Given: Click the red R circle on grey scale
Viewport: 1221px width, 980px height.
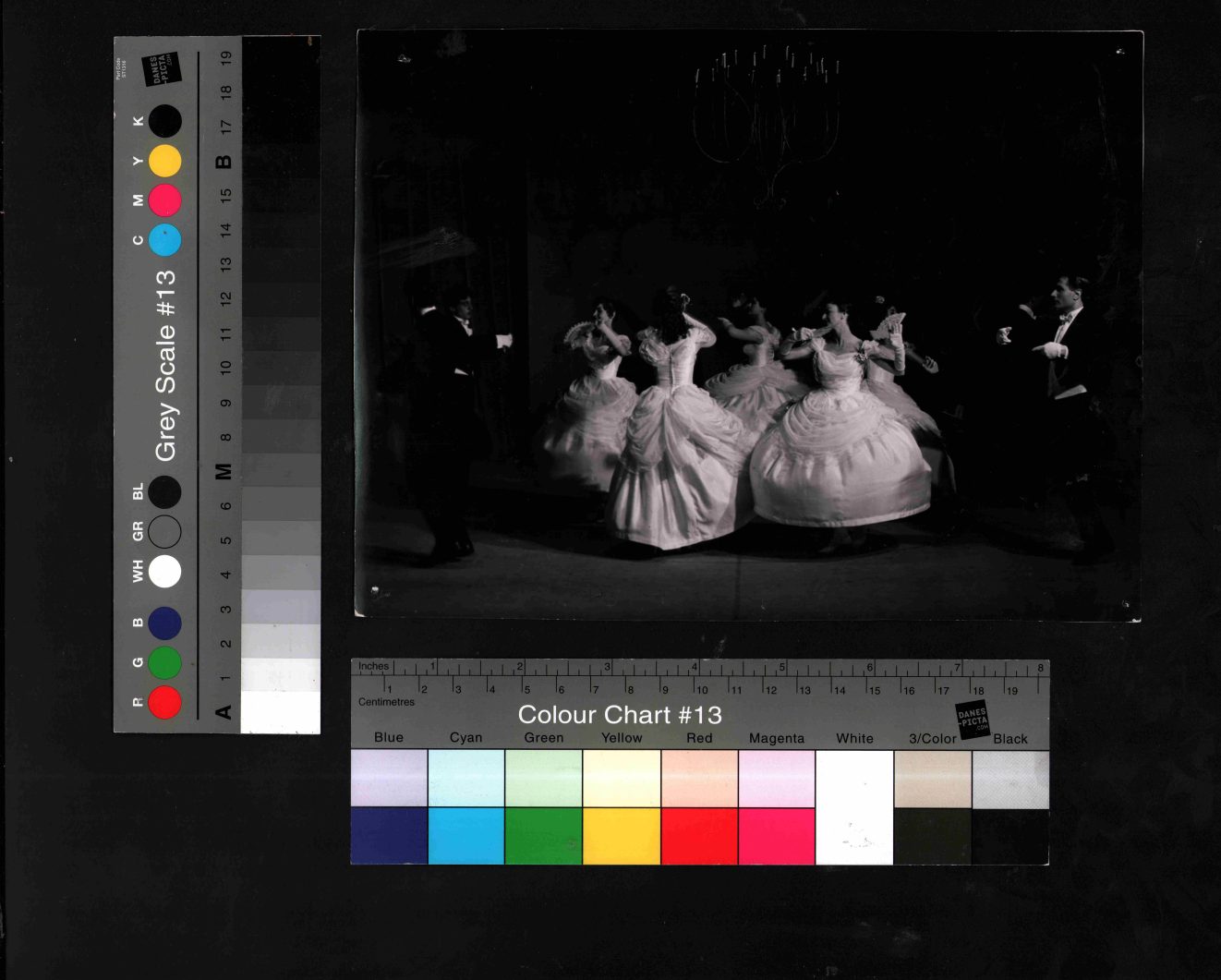Looking at the screenshot, I should 164,702.
